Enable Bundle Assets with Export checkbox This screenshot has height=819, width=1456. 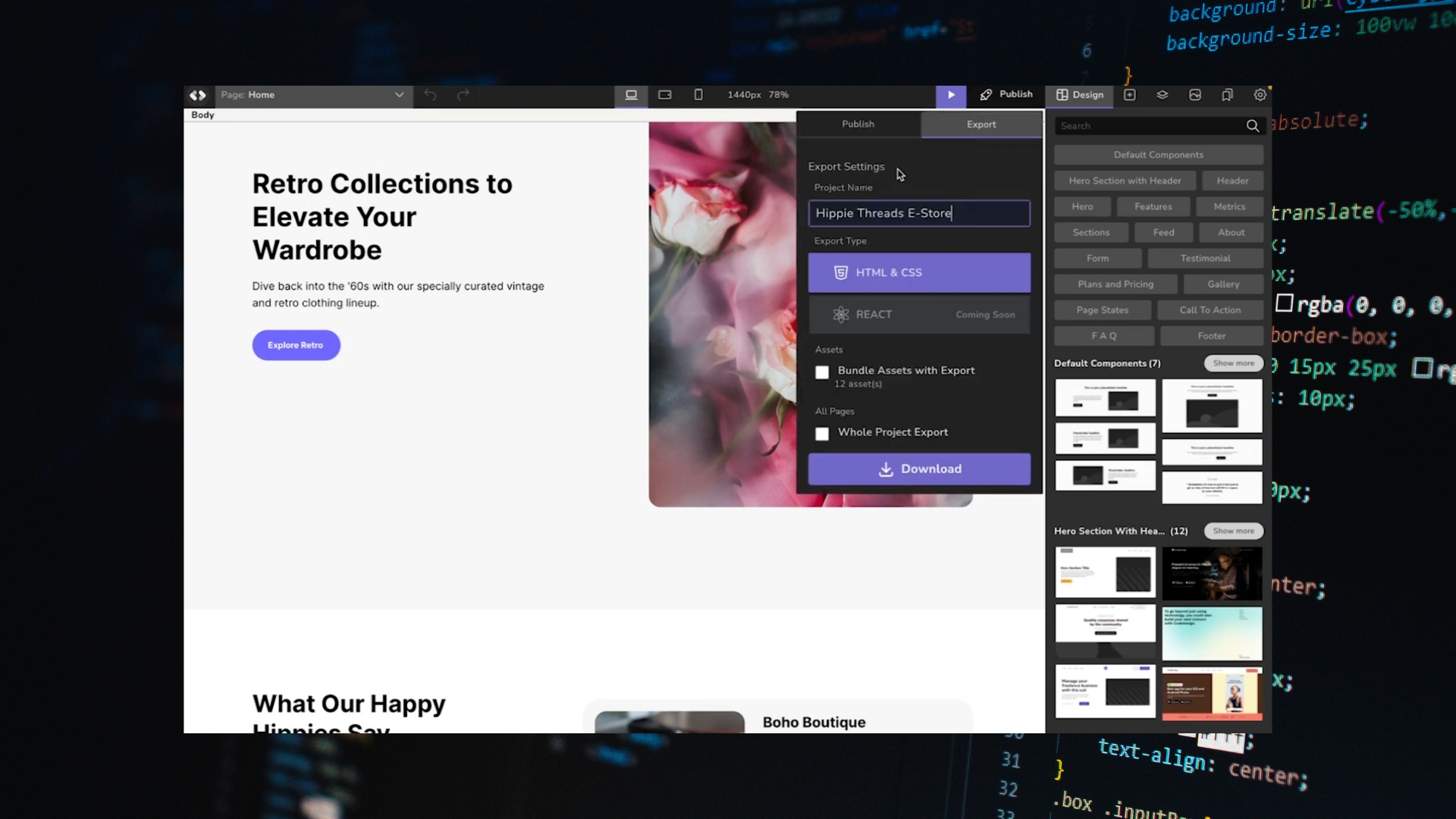(x=822, y=372)
